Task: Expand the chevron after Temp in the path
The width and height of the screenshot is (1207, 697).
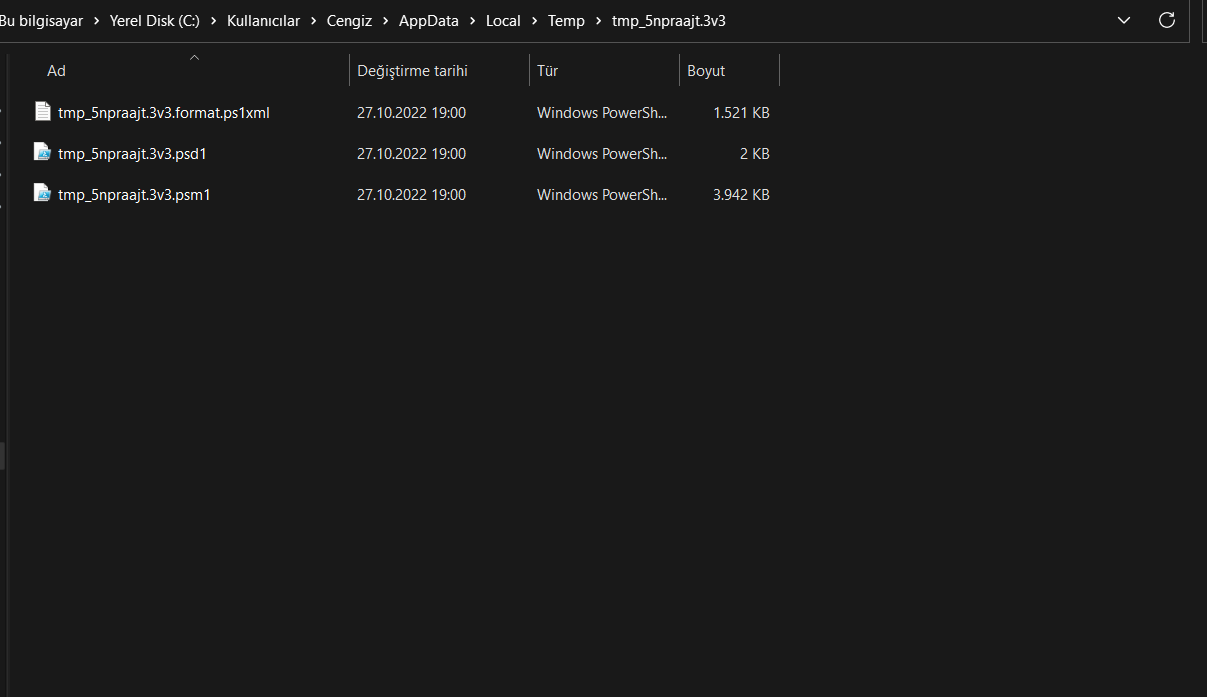Action: pos(598,21)
